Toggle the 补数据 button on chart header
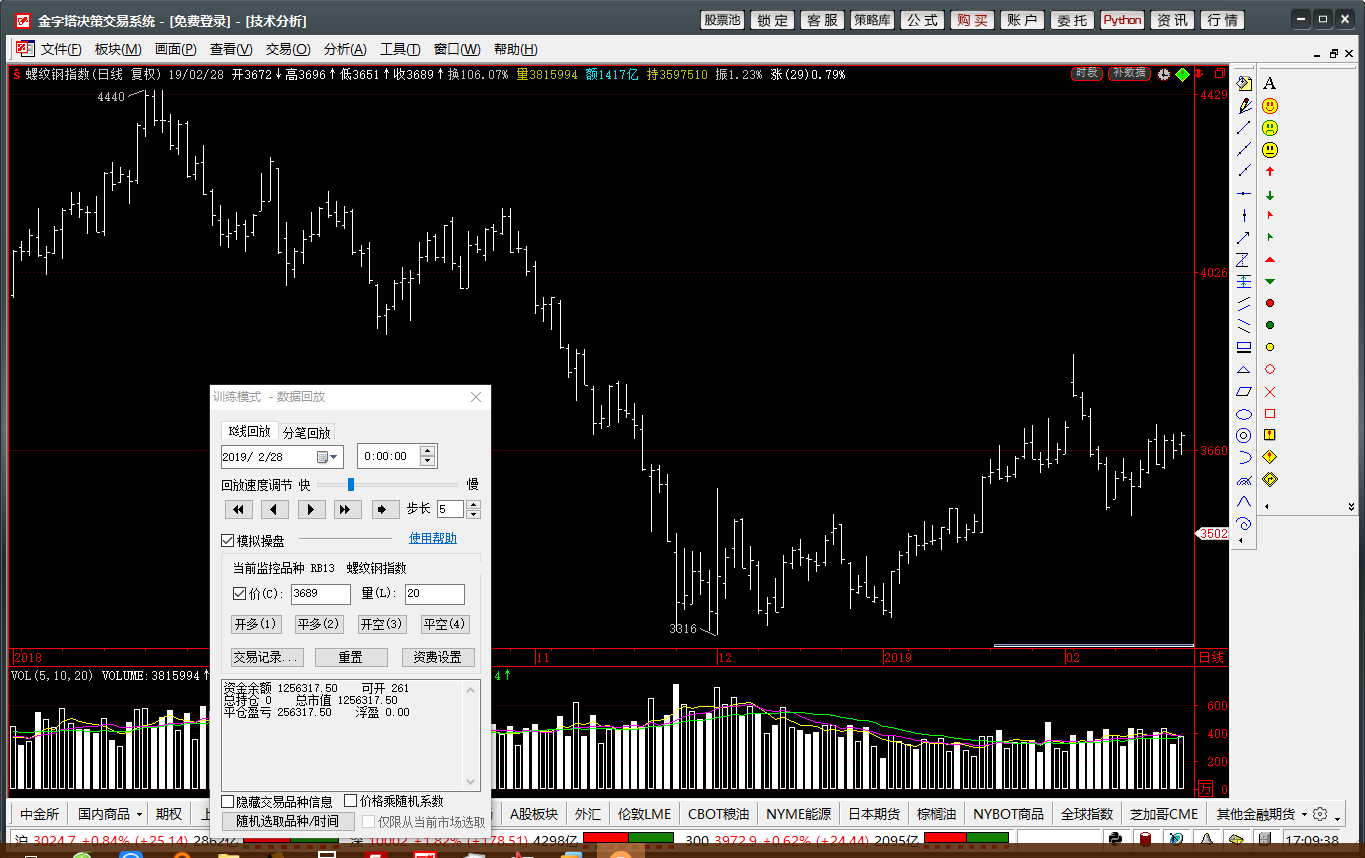The width and height of the screenshot is (1365, 858). 1129,73
